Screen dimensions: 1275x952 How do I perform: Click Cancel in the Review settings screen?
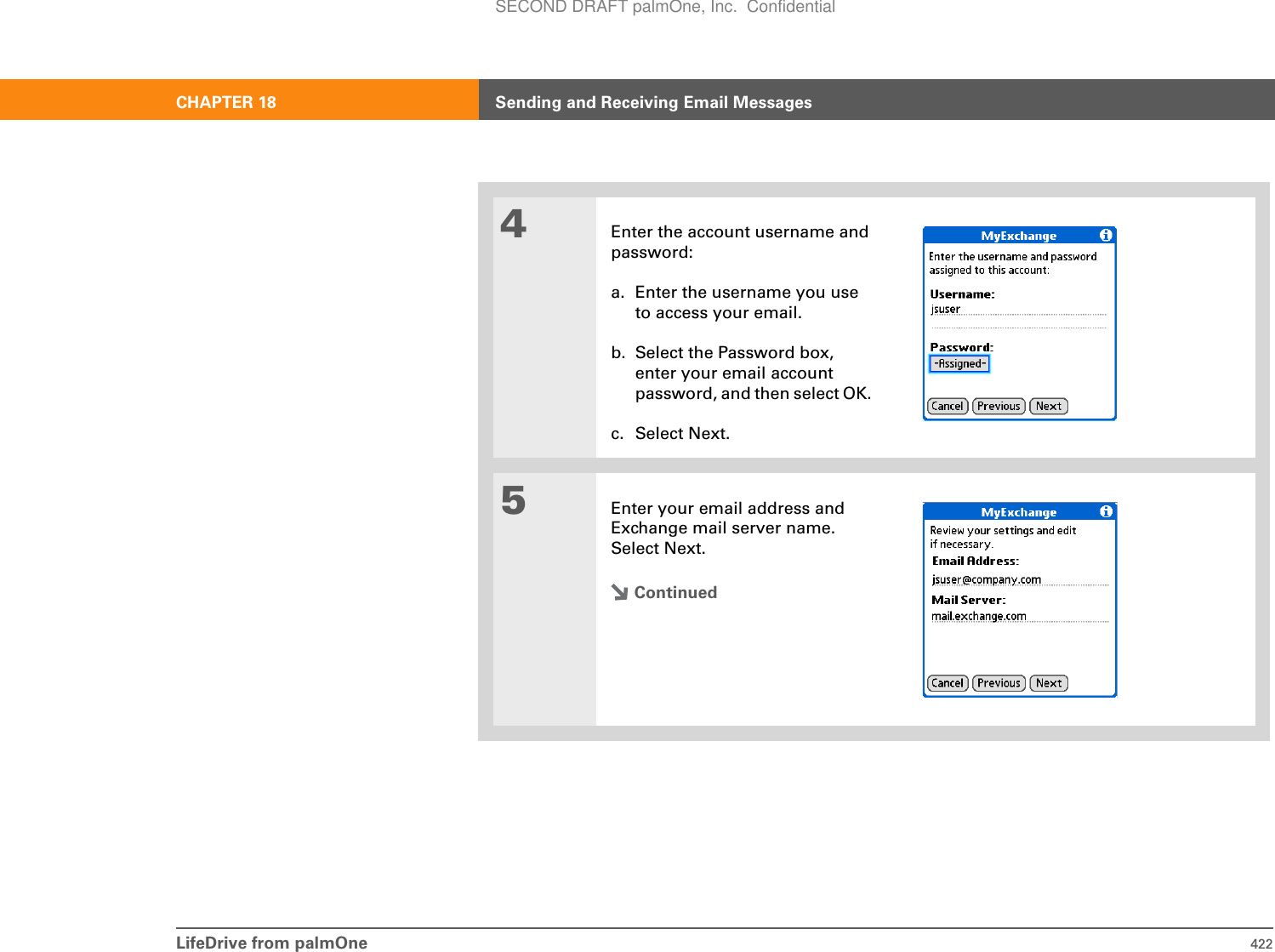[948, 682]
